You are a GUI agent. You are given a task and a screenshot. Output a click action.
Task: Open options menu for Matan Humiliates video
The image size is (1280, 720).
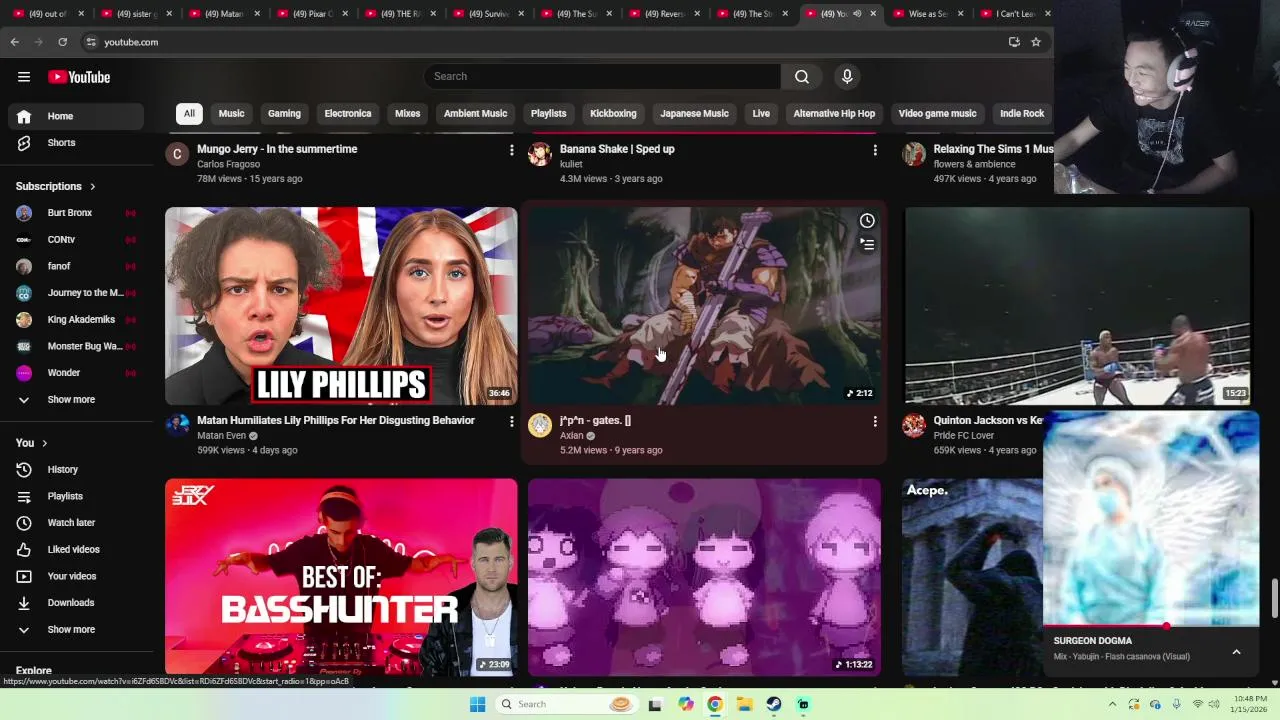(511, 422)
